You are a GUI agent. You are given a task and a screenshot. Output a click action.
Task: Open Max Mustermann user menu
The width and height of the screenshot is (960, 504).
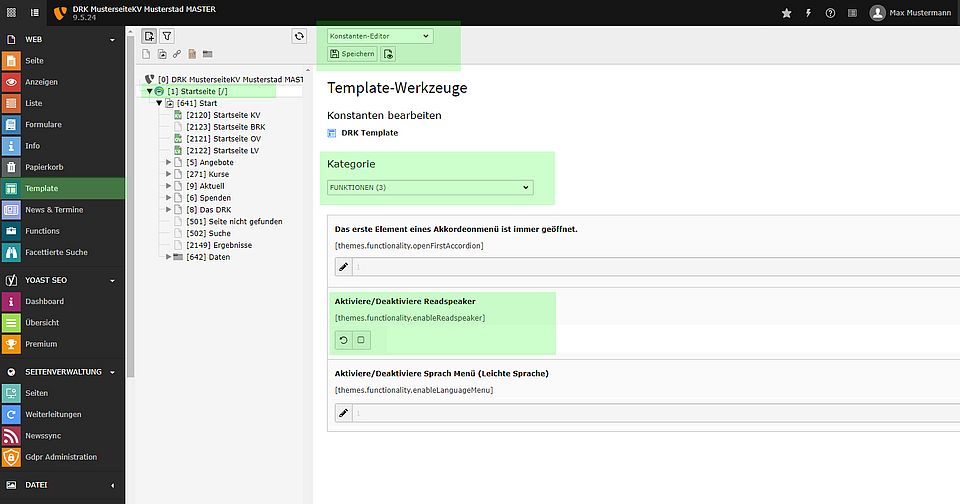coord(905,13)
